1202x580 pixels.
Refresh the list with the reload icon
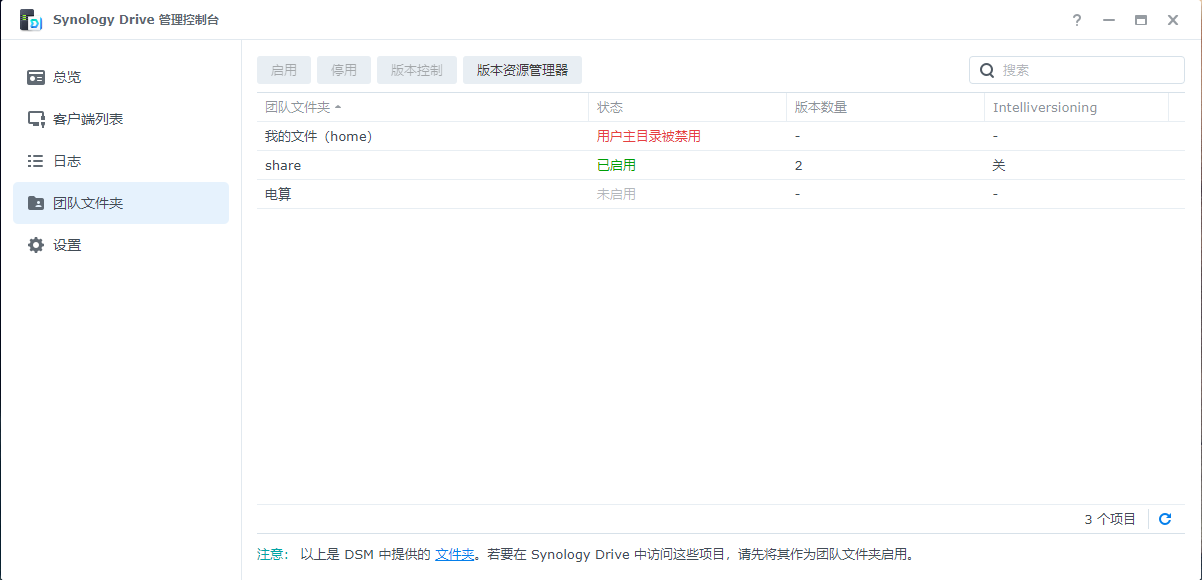tap(1165, 519)
